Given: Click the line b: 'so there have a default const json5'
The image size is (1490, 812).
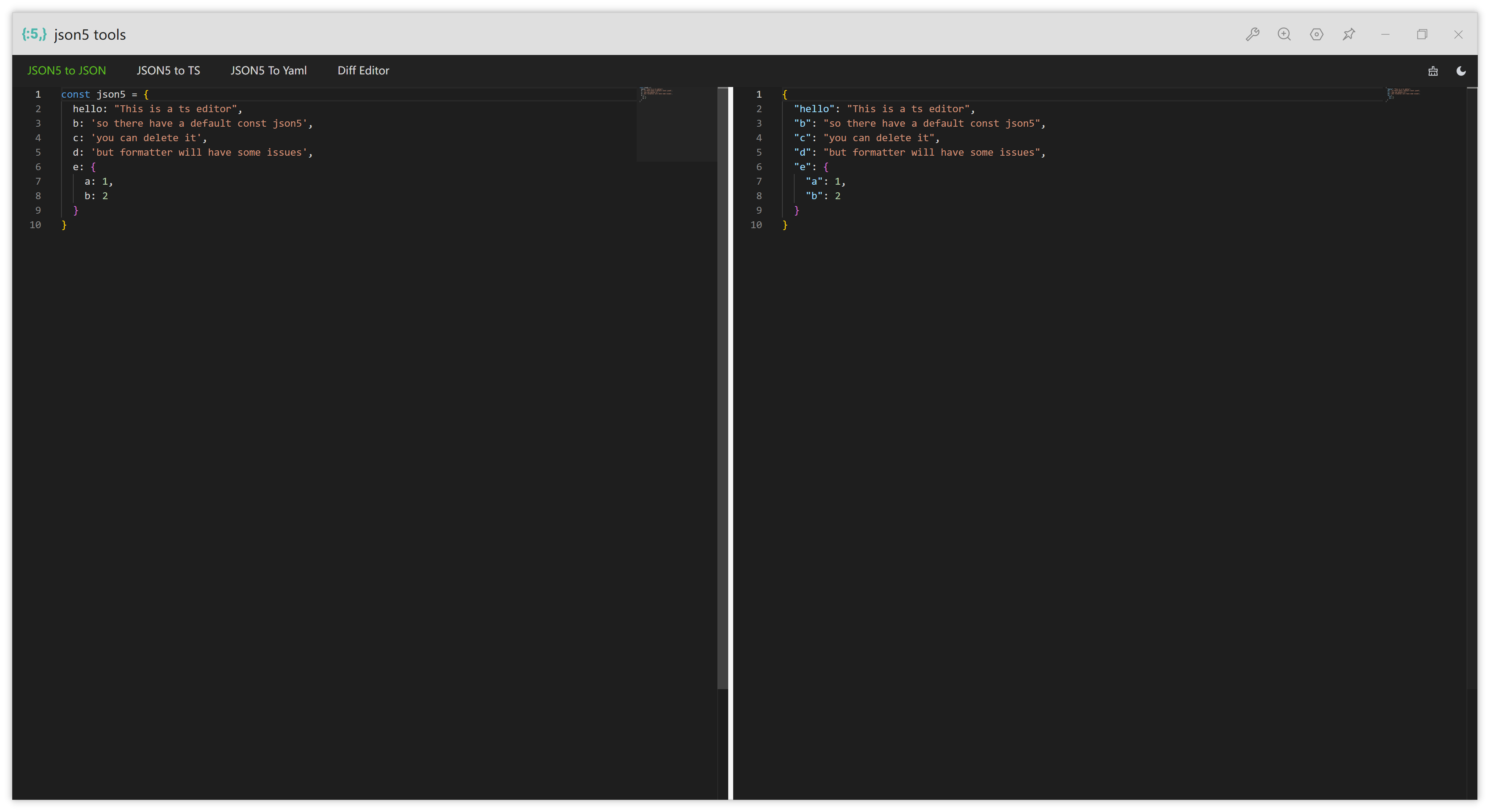Looking at the screenshot, I should (193, 123).
